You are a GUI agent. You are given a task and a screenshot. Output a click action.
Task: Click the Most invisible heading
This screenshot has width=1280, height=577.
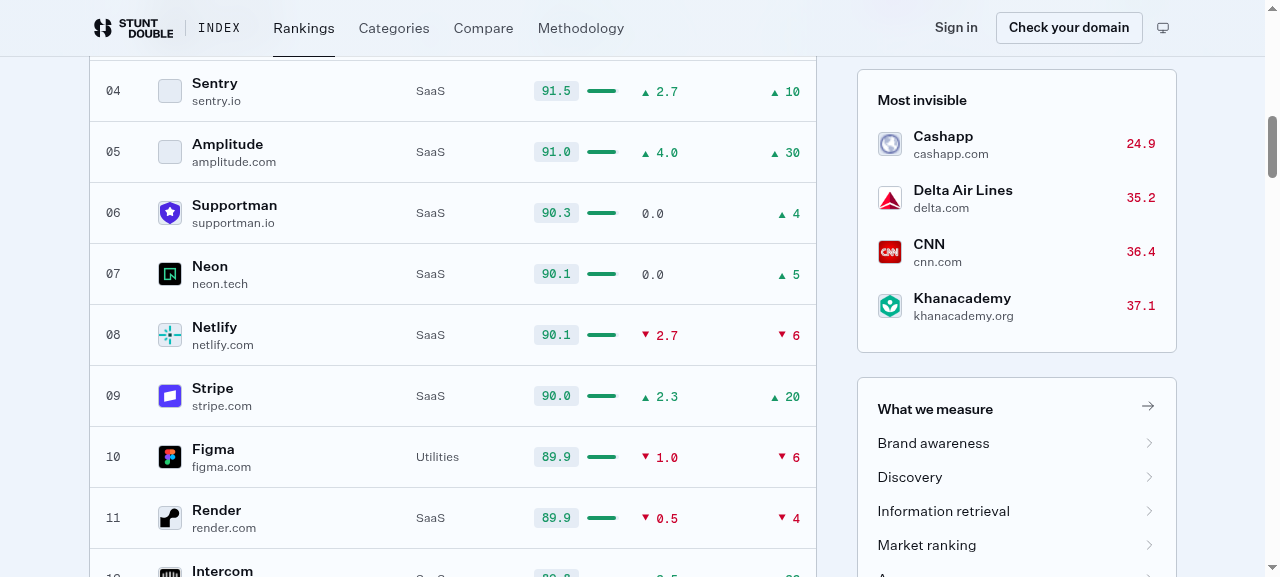coord(922,100)
